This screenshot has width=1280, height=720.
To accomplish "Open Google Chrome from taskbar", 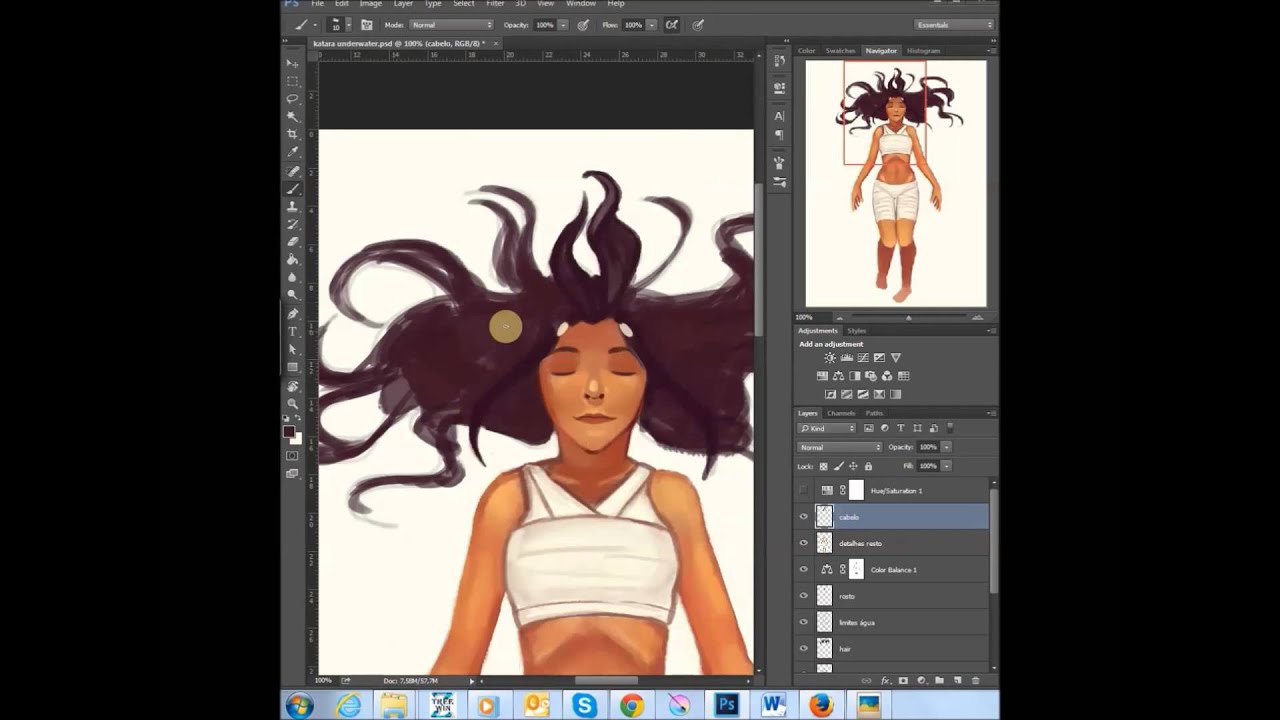I will coord(631,706).
